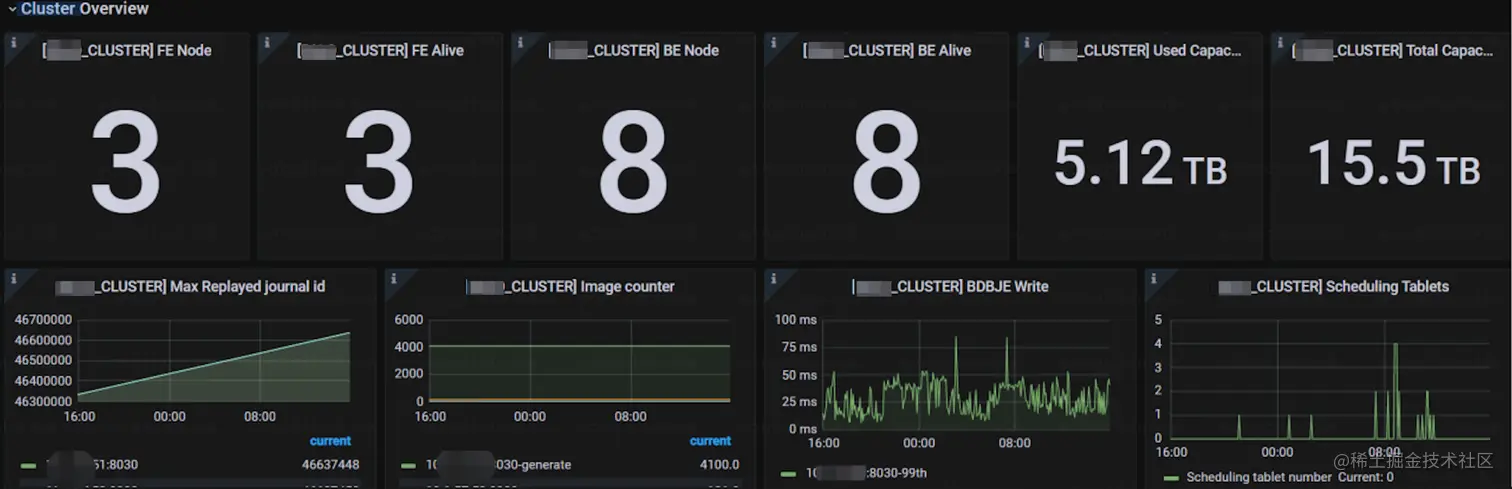
Task: Collapse the Cluster Overview row chevron
Action: coord(12,9)
